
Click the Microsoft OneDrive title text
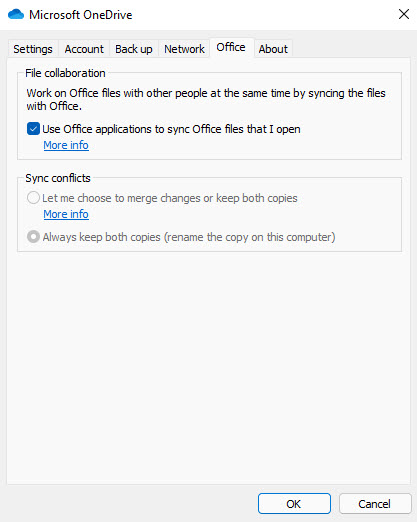pyautogui.click(x=81, y=15)
